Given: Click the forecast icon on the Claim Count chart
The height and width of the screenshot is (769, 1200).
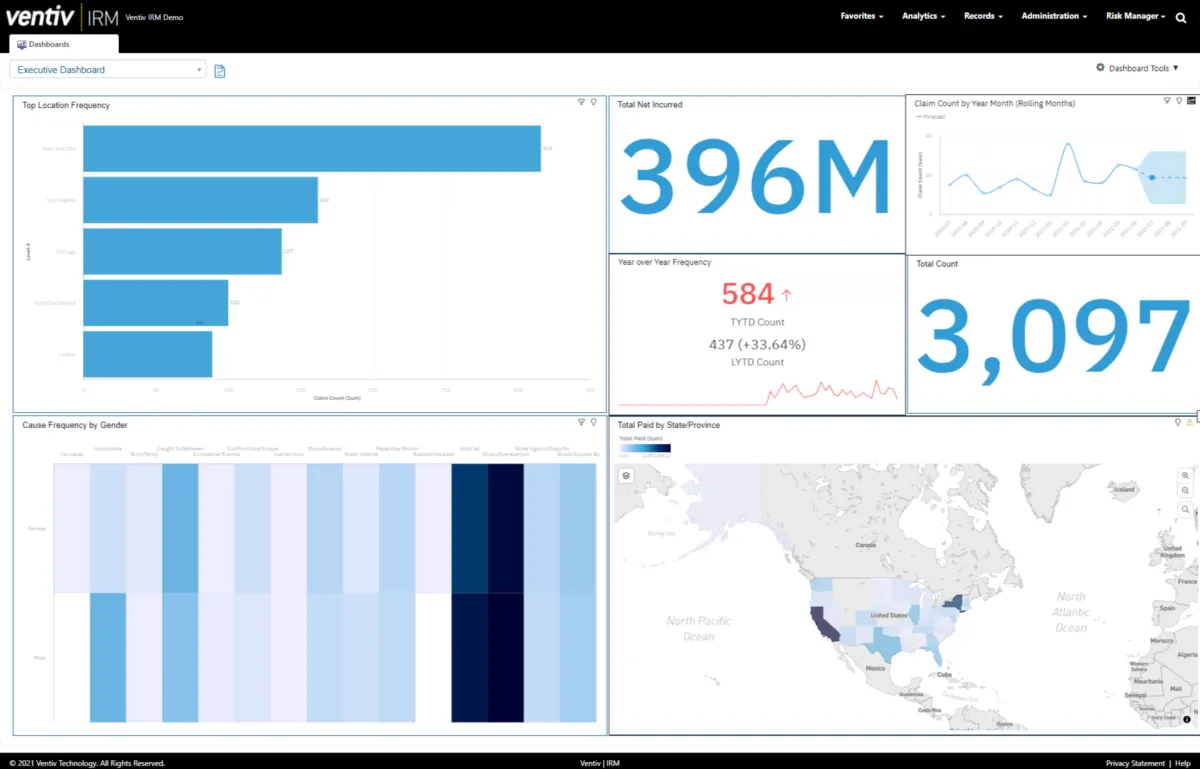Looking at the screenshot, I should tap(1191, 100).
